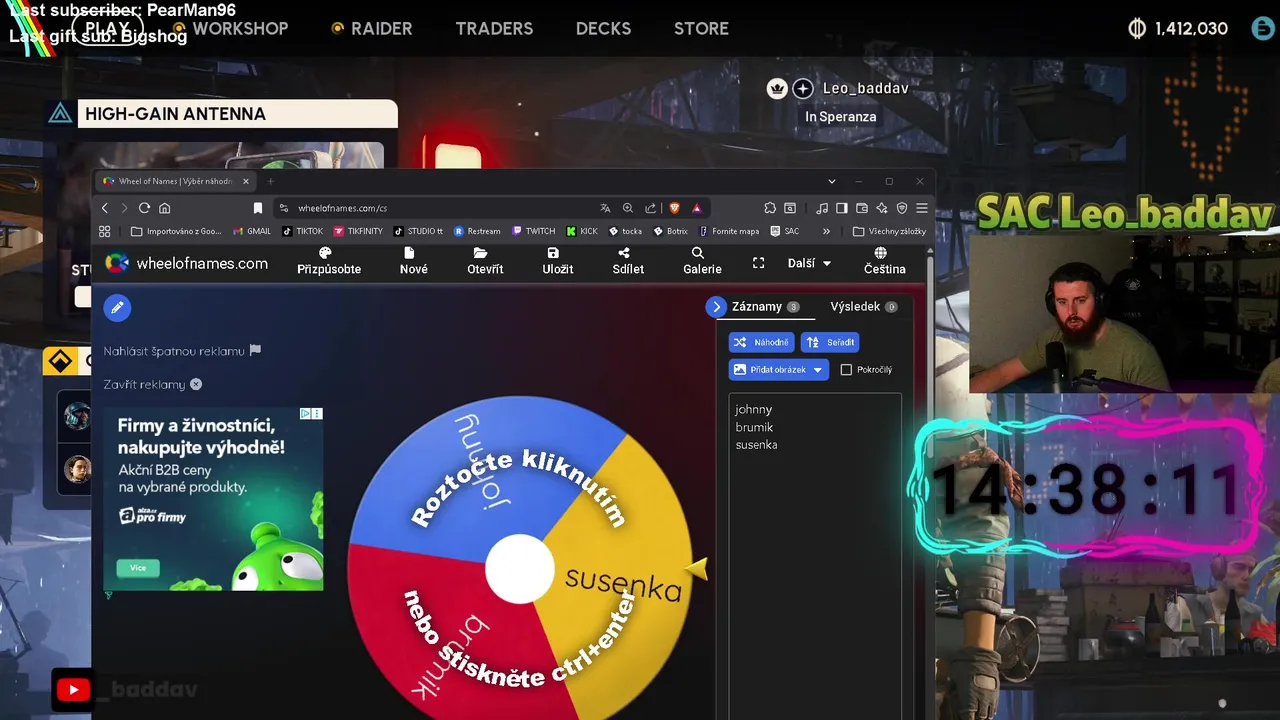Close ads with Zavřít reklamy X
This screenshot has height=720, width=1280.
[196, 384]
